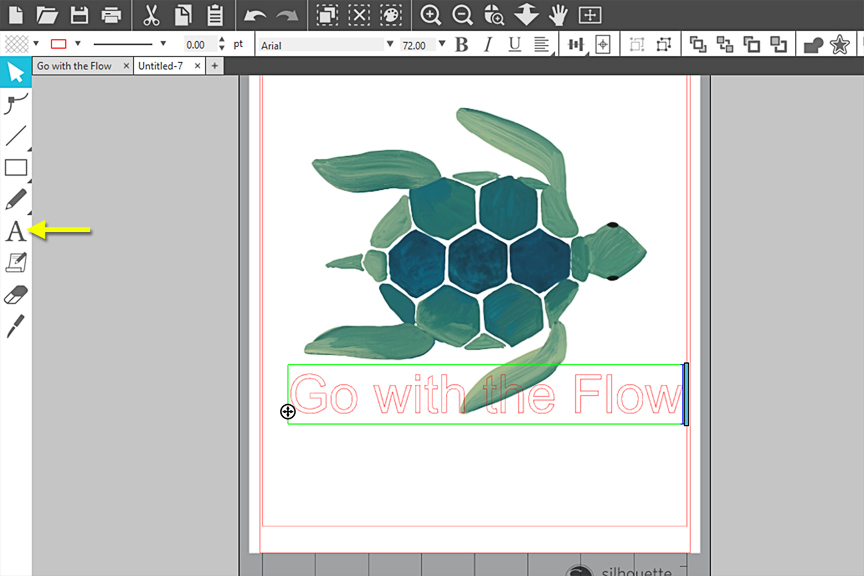Toggle bold text formatting
Viewport: 864px width, 576px height.
point(462,45)
